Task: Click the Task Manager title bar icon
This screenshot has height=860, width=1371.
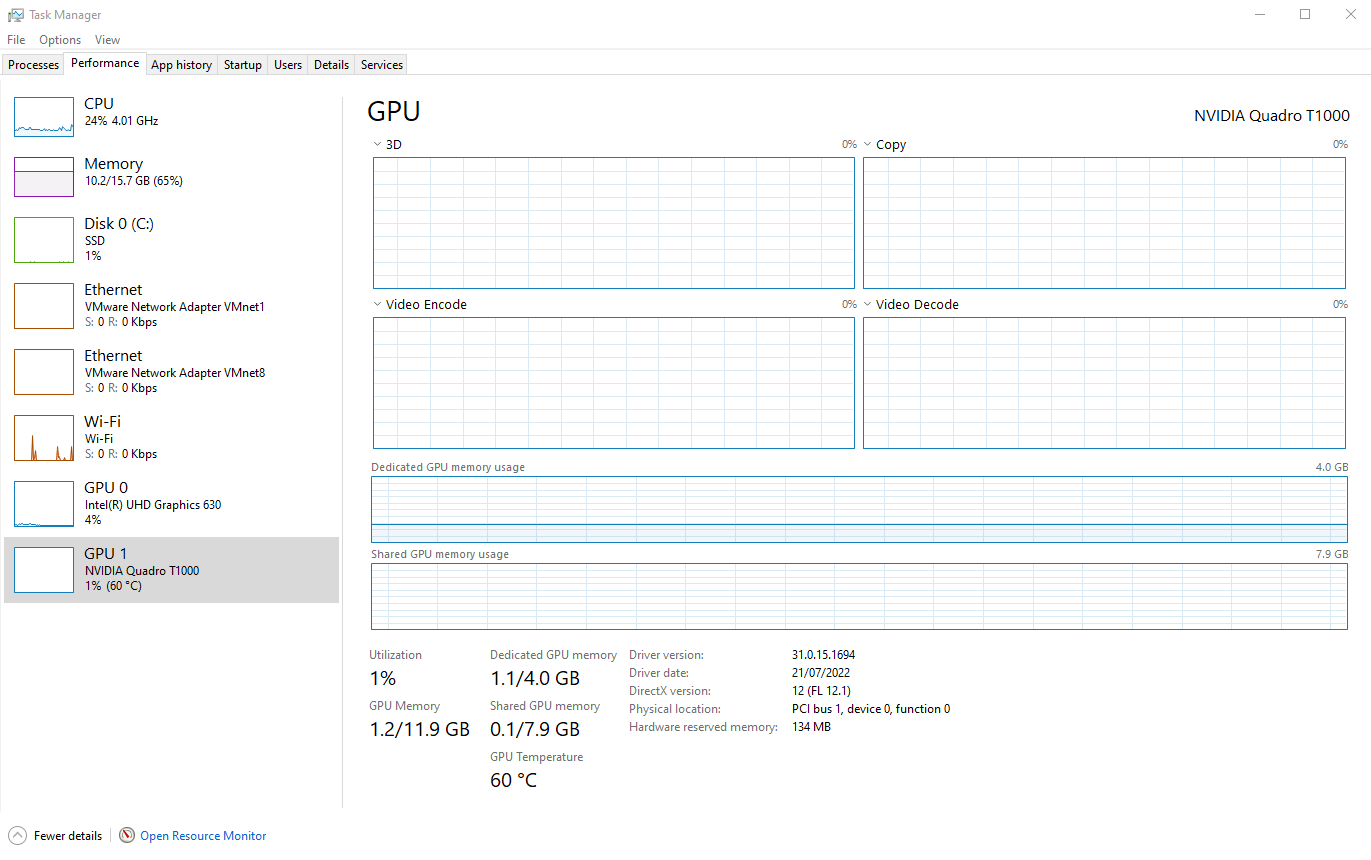Action: [14, 14]
